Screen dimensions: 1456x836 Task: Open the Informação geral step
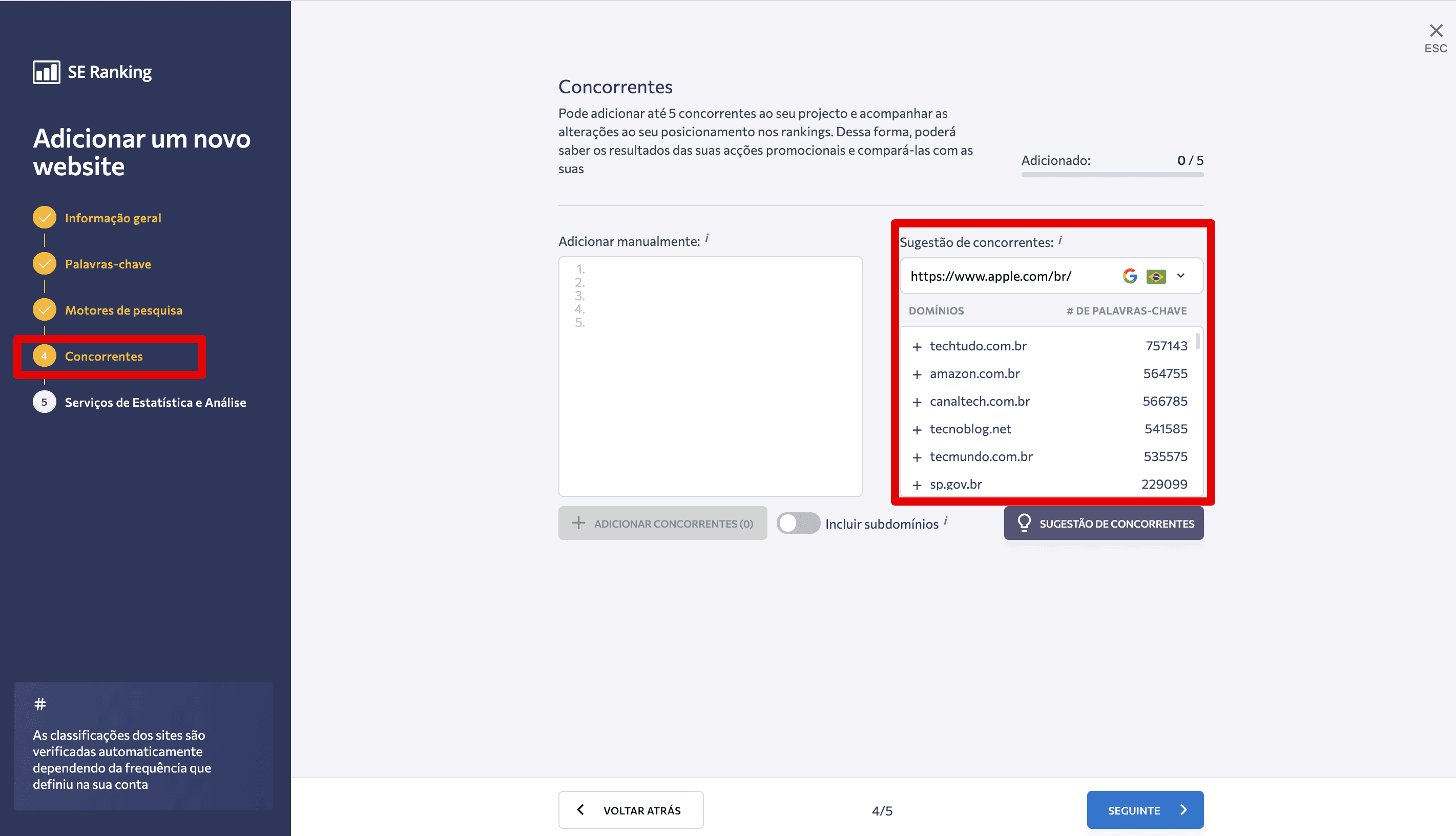click(113, 218)
